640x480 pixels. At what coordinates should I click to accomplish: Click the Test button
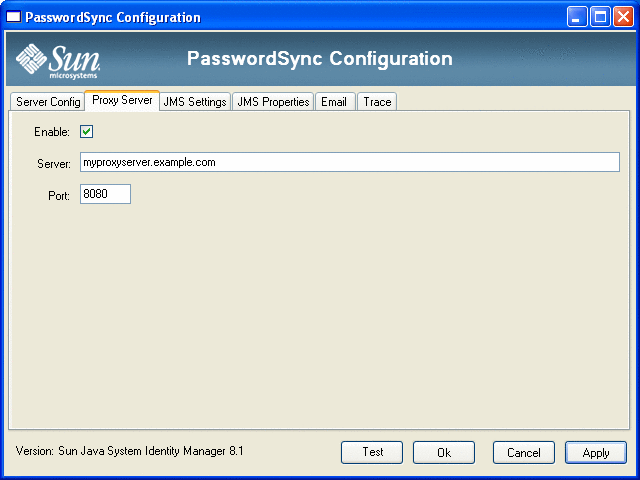pos(372,452)
